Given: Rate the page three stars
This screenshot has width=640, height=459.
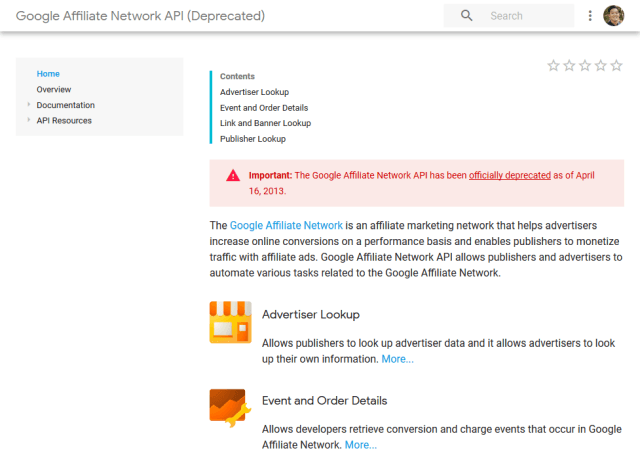Looking at the screenshot, I should coord(585,65).
